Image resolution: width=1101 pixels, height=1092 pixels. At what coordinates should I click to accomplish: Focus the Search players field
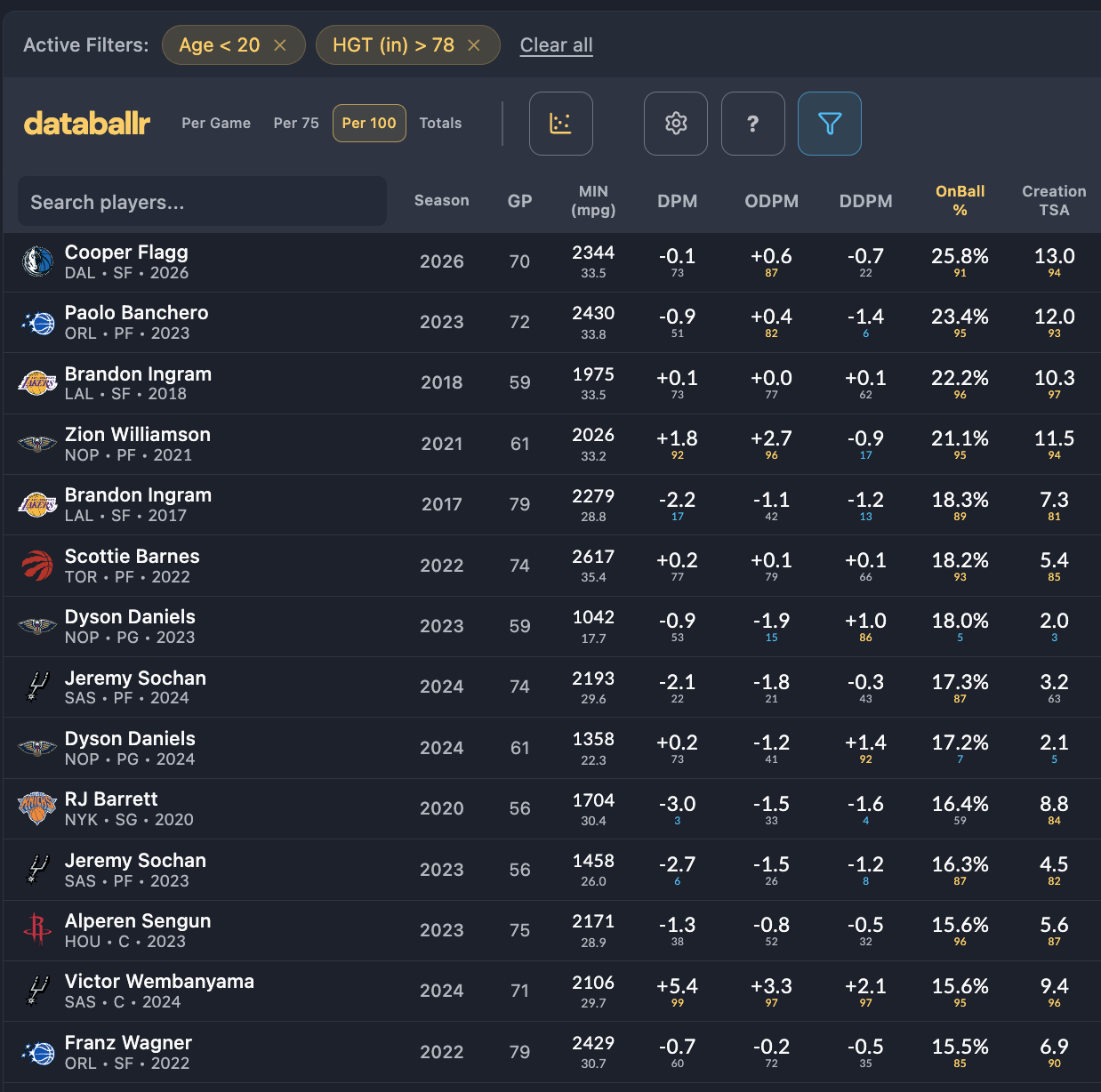202,202
